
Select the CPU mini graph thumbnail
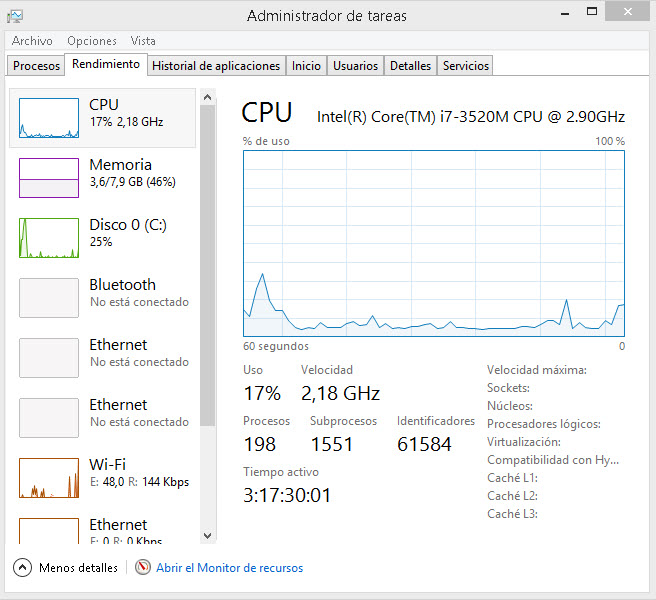click(x=49, y=118)
